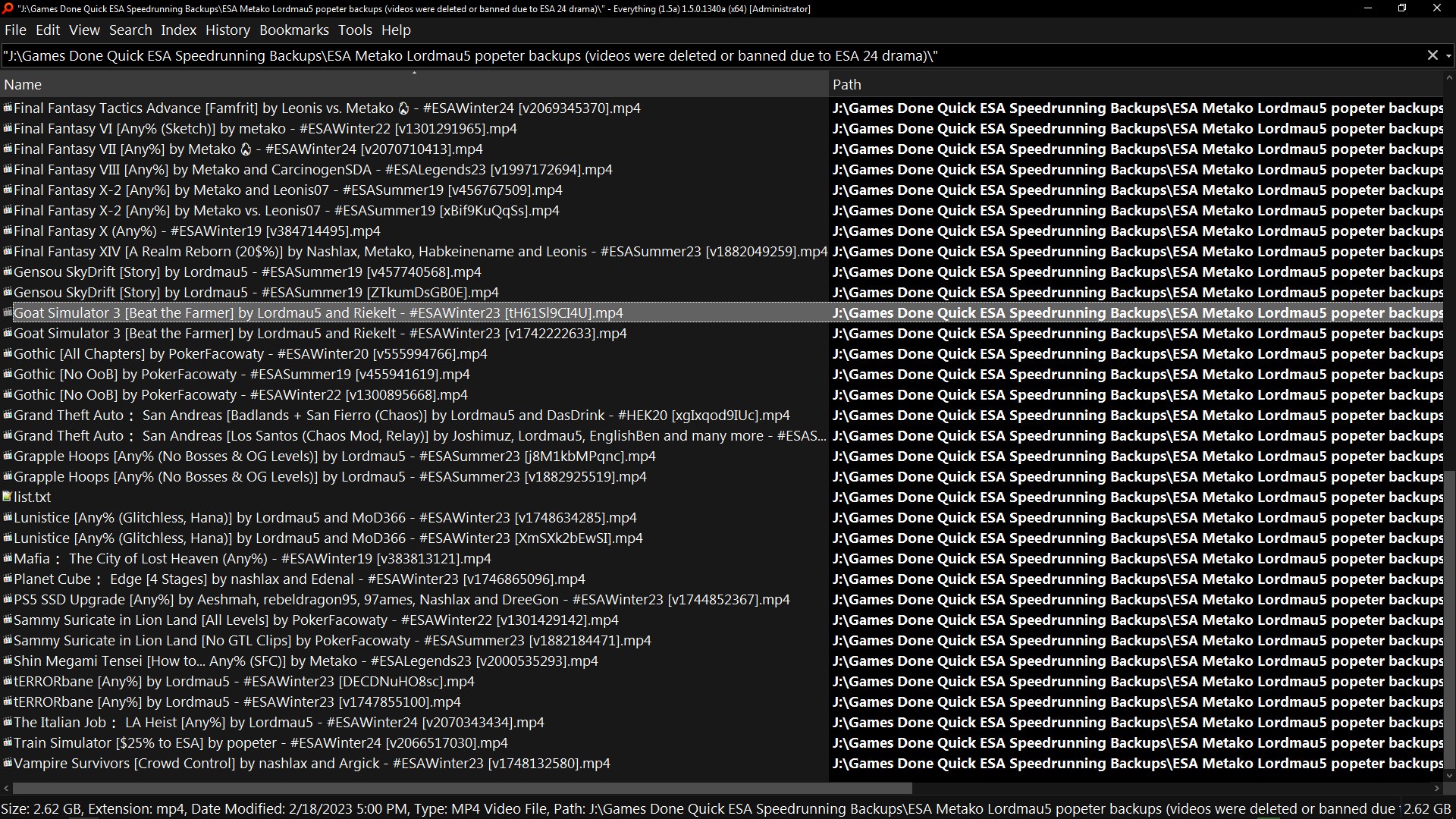This screenshot has width=1456, height=819.
Task: Click the path cell of the list.txt row
Action: [1137, 497]
